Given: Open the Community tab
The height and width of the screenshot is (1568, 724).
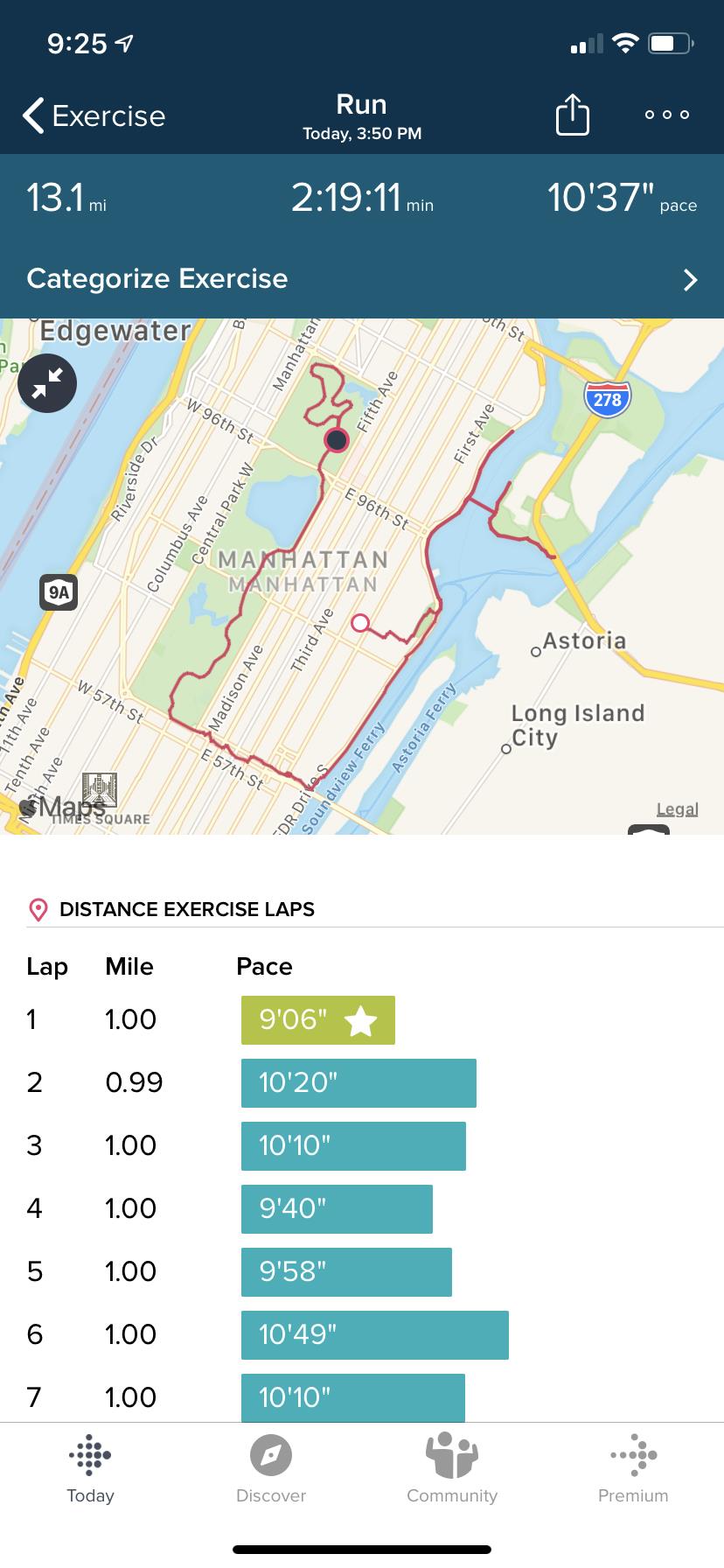Looking at the screenshot, I should pos(452,1468).
